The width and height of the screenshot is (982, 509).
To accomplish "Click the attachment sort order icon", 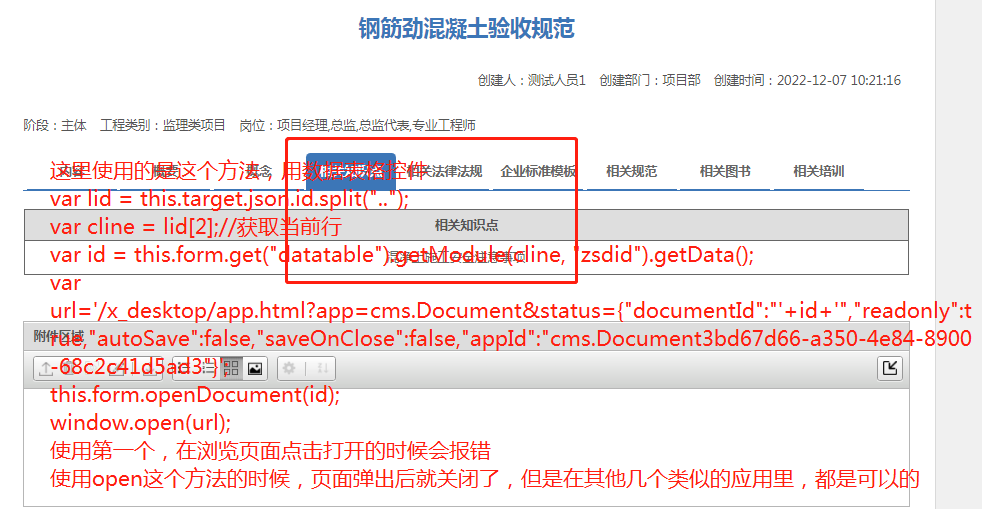I will [323, 368].
